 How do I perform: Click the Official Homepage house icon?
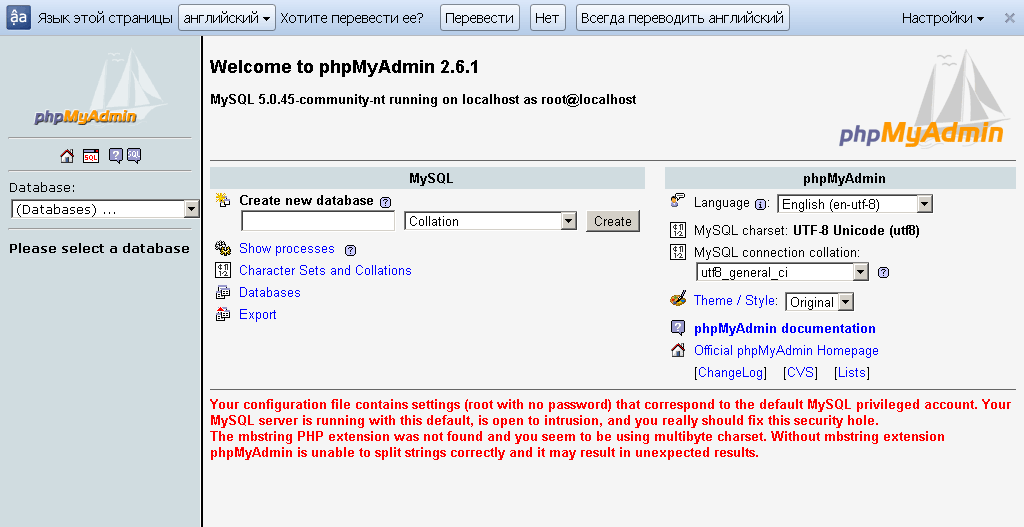pos(678,350)
